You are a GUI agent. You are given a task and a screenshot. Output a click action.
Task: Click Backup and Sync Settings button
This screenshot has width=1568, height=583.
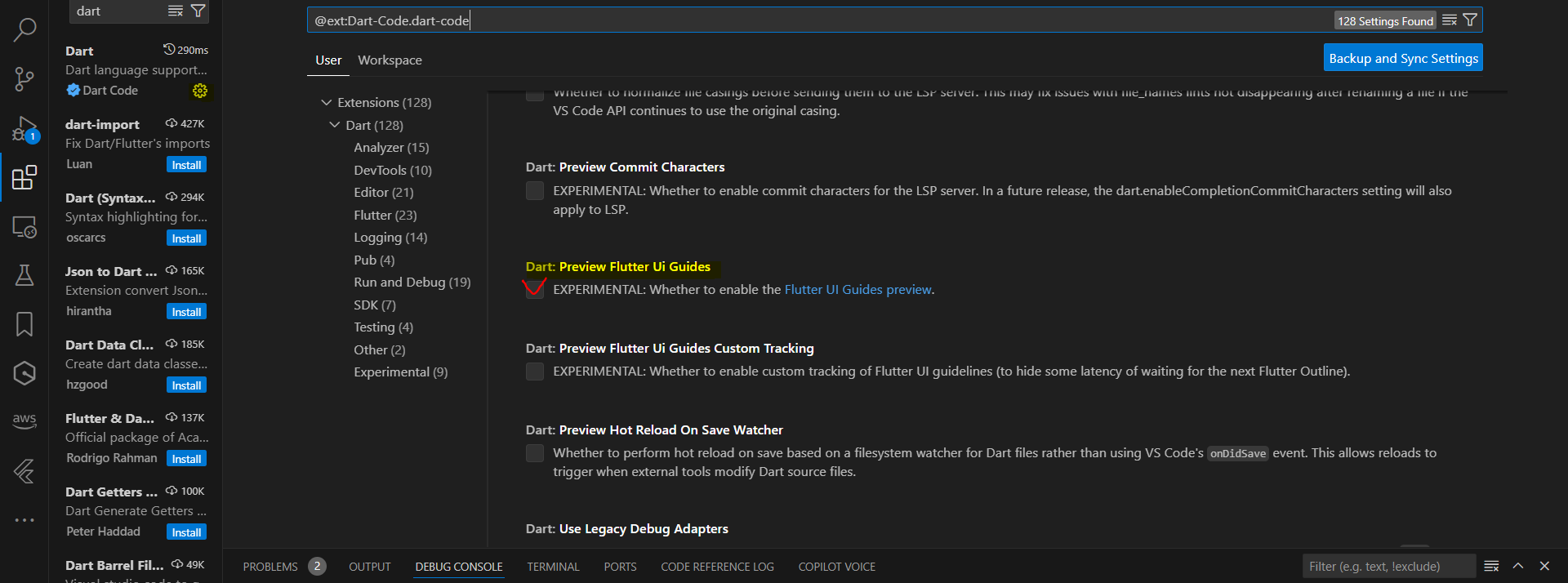(1403, 58)
